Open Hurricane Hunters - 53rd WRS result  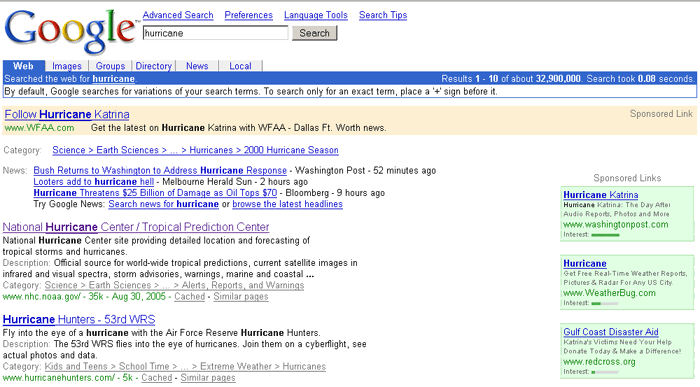(x=79, y=320)
